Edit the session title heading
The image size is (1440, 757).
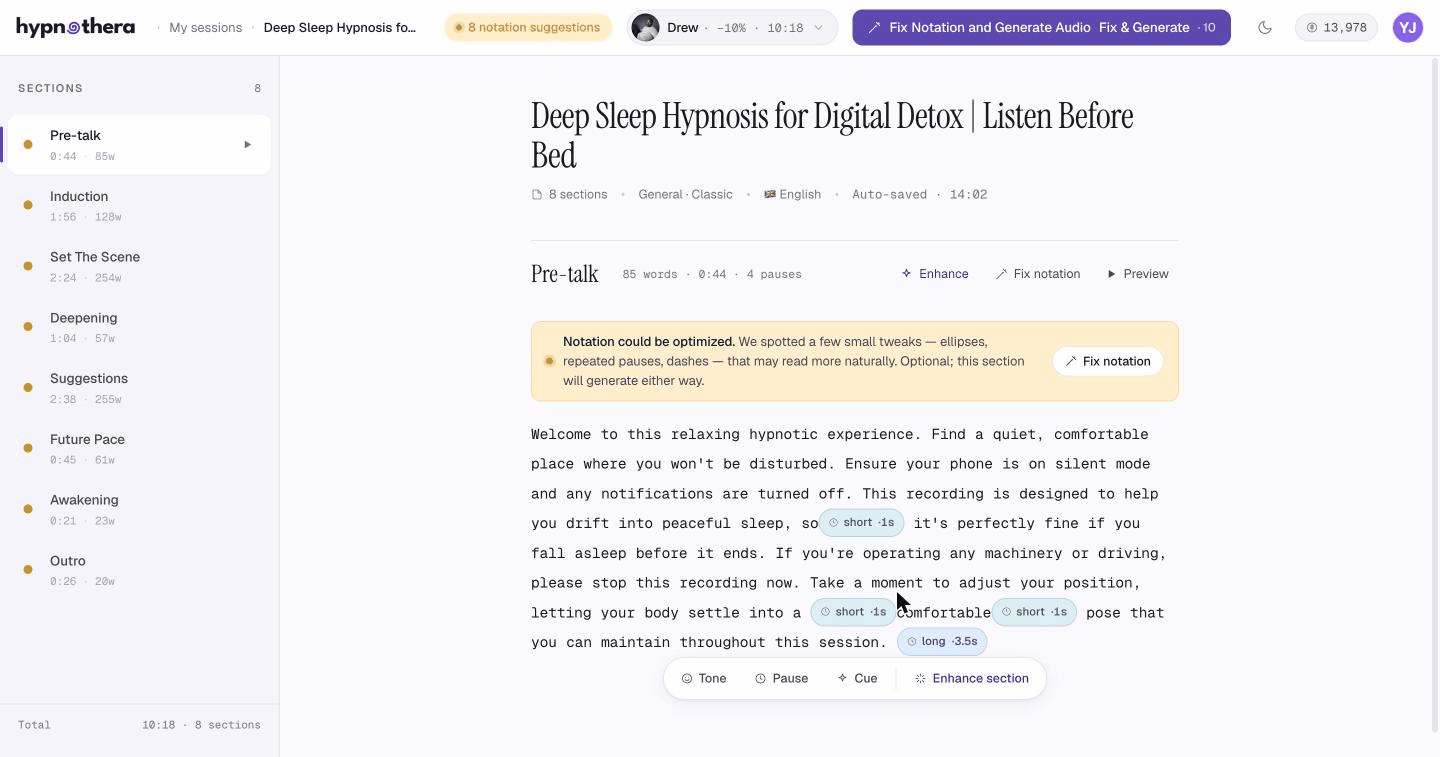832,135
